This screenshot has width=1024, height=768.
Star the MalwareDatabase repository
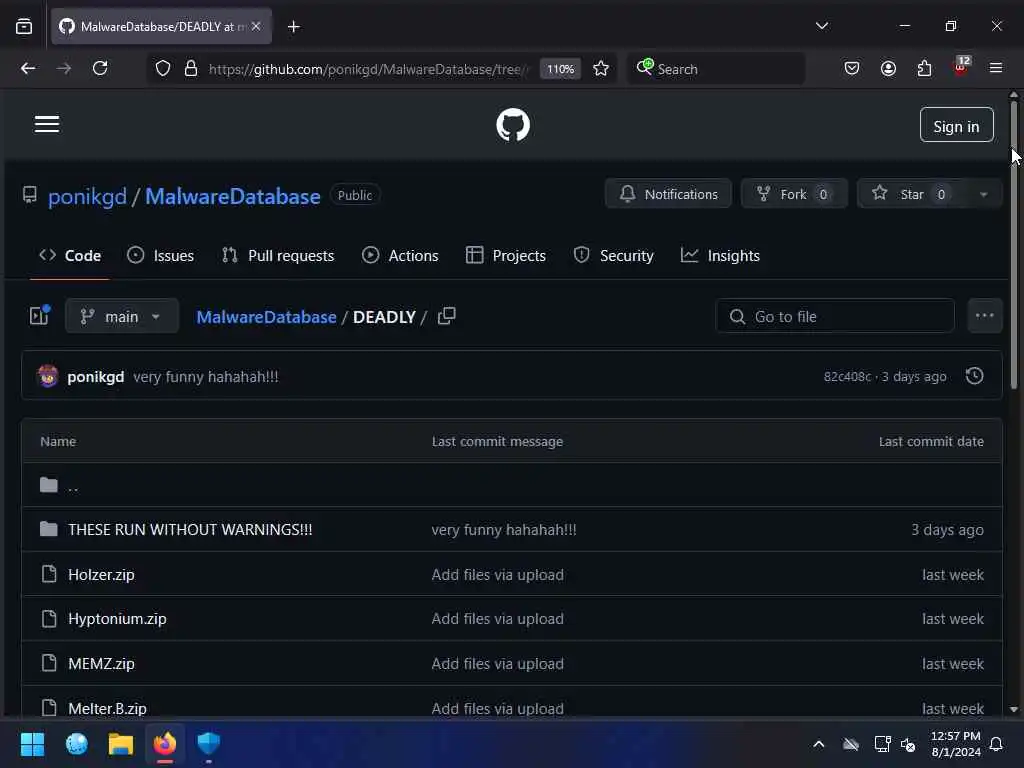912,194
